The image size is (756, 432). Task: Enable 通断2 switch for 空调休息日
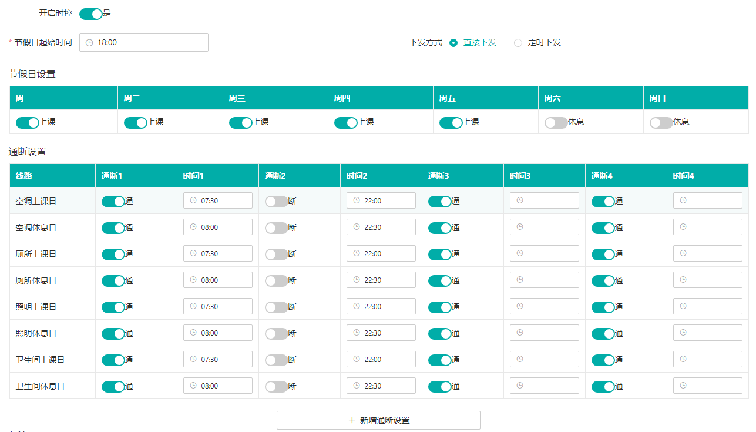point(277,228)
